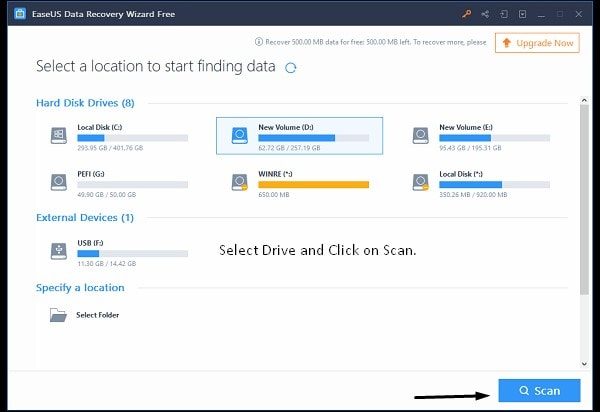
Task: Open the license key activation icon
Action: click(466, 15)
